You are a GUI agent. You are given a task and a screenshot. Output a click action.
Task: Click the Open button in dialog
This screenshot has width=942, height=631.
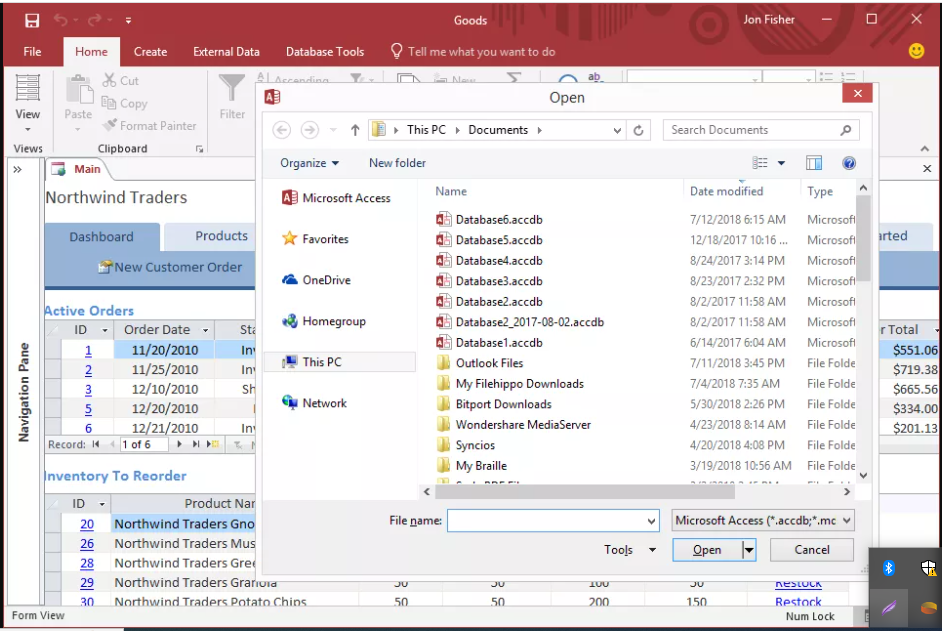point(707,550)
